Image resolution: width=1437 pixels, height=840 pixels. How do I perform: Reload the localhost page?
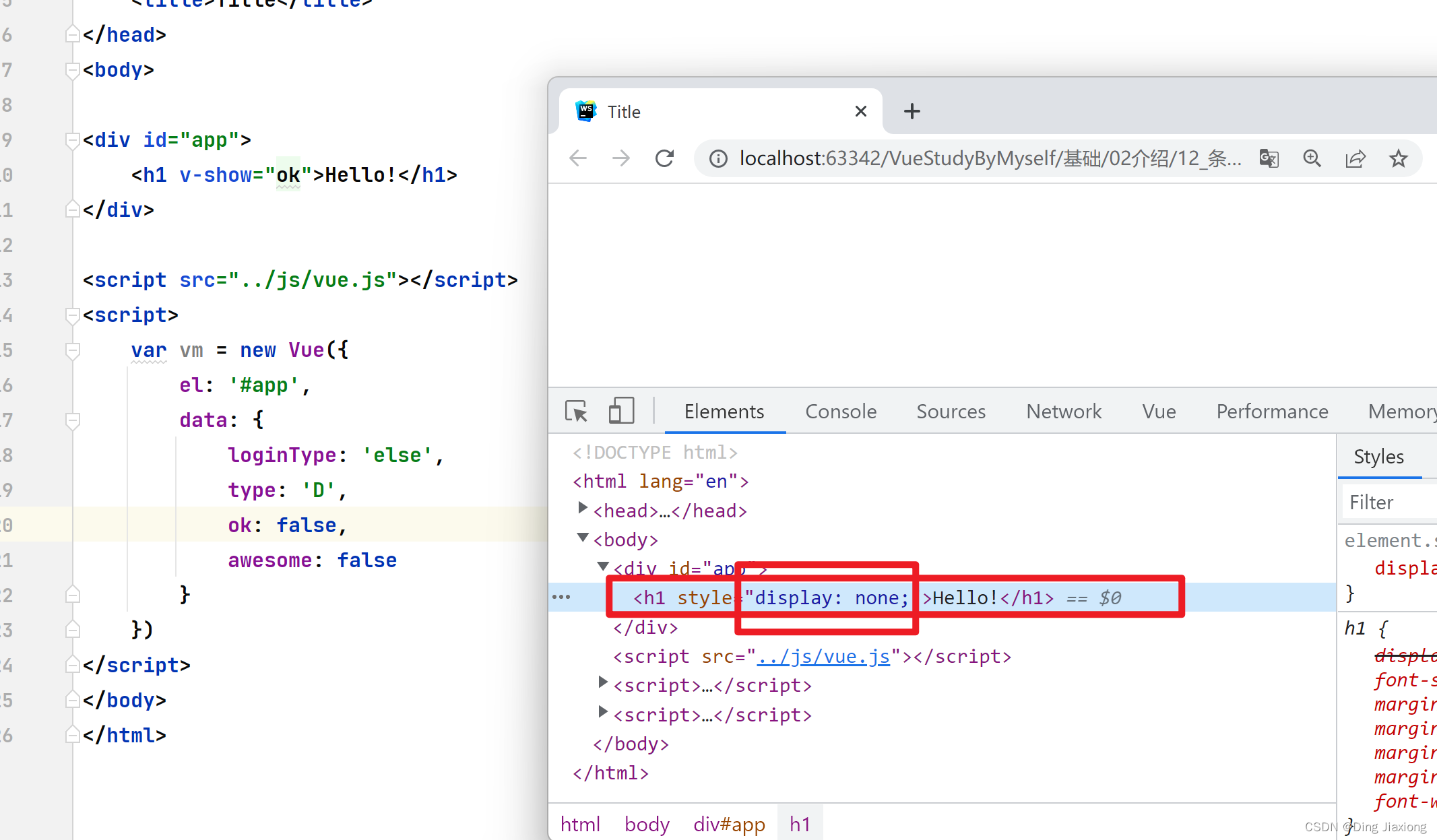click(664, 158)
